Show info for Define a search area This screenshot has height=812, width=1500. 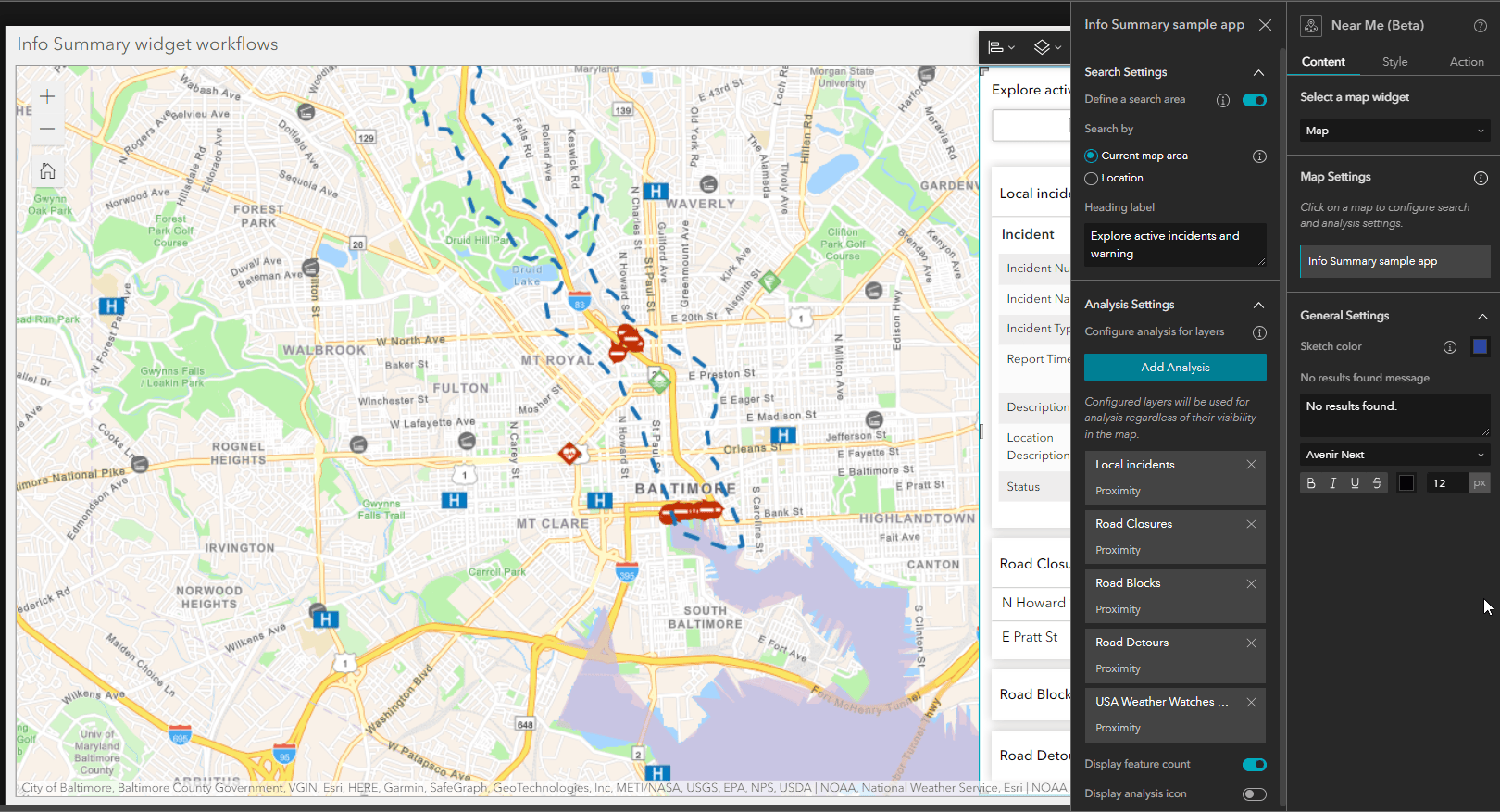coord(1223,100)
